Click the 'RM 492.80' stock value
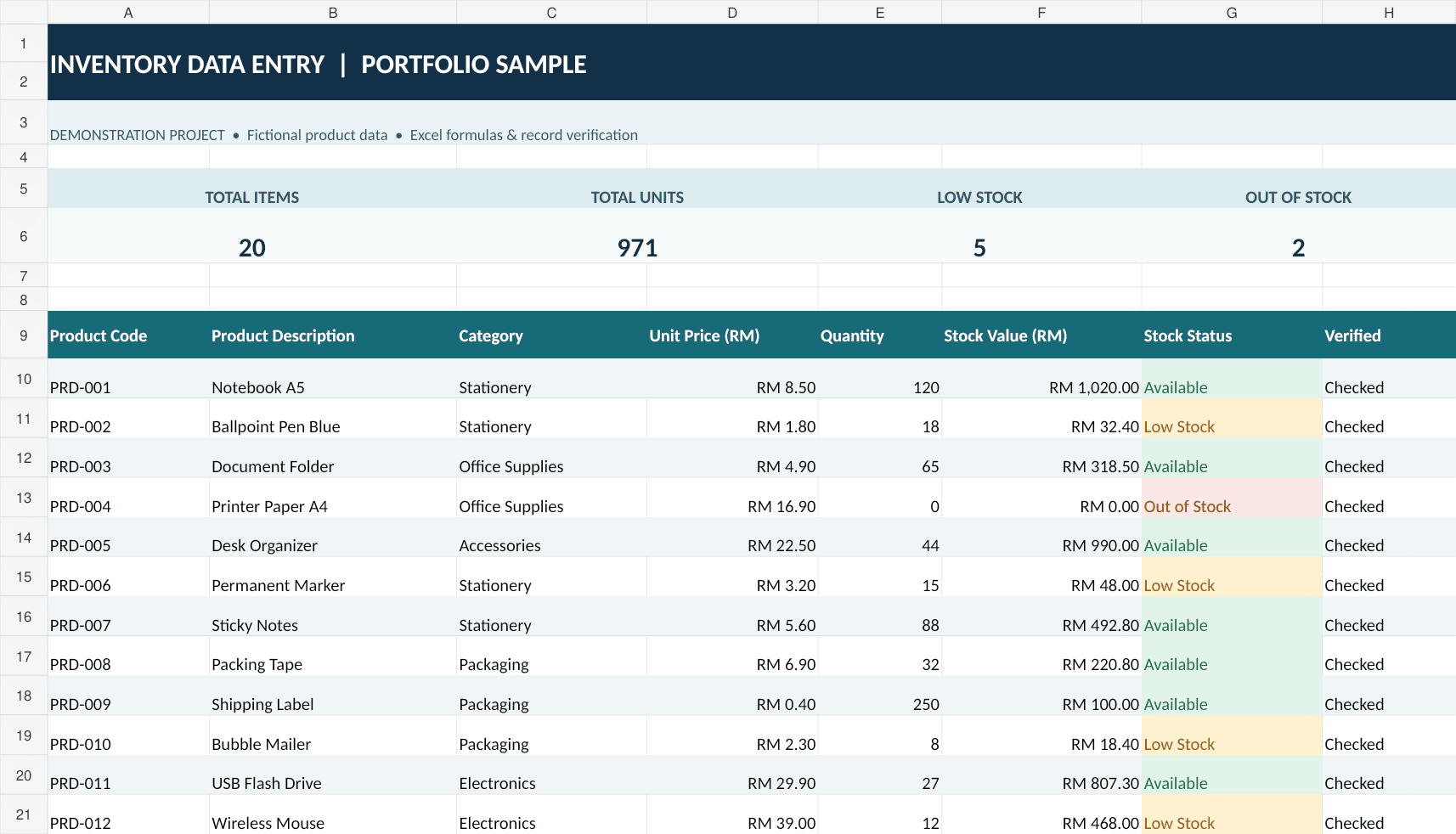 point(1041,617)
